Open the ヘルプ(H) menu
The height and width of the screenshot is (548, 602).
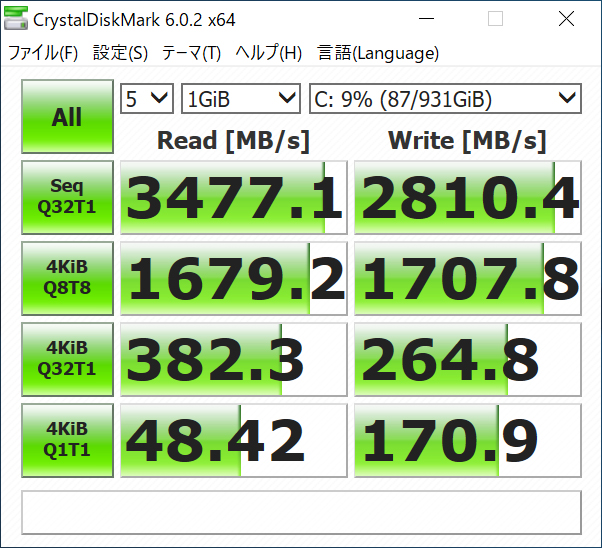tap(269, 53)
